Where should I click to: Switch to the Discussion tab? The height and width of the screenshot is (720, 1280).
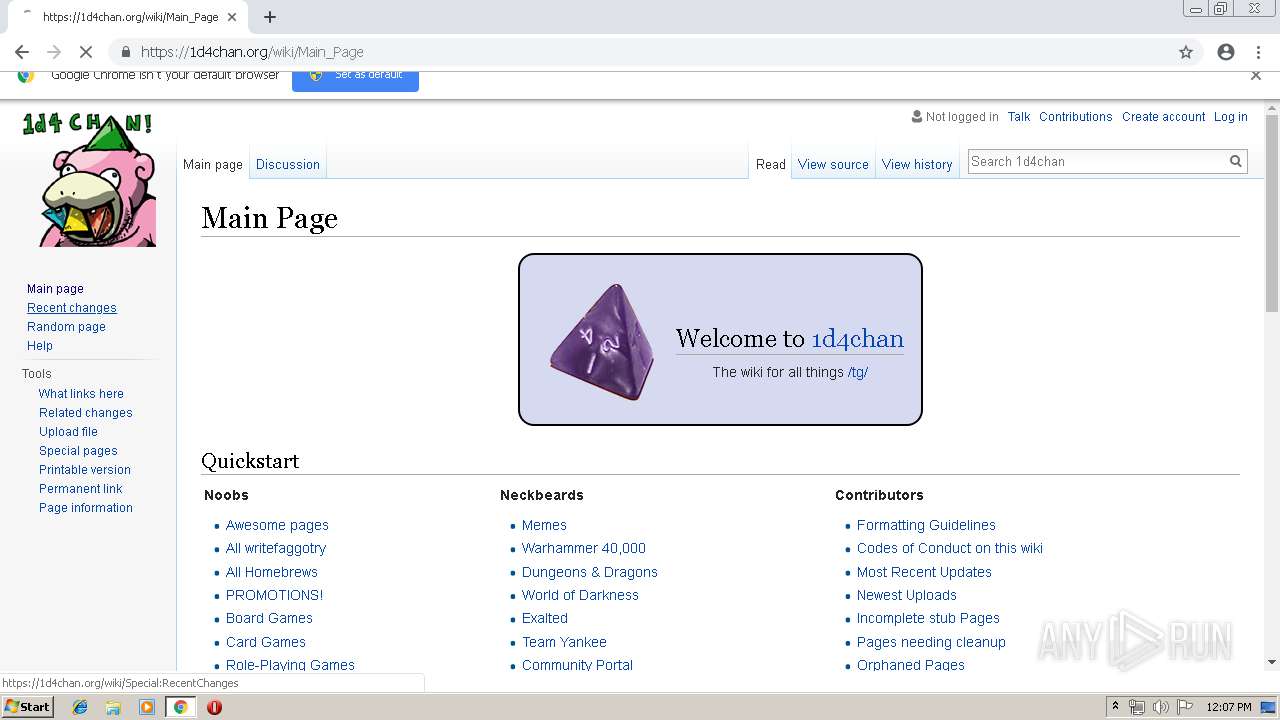[x=288, y=164]
